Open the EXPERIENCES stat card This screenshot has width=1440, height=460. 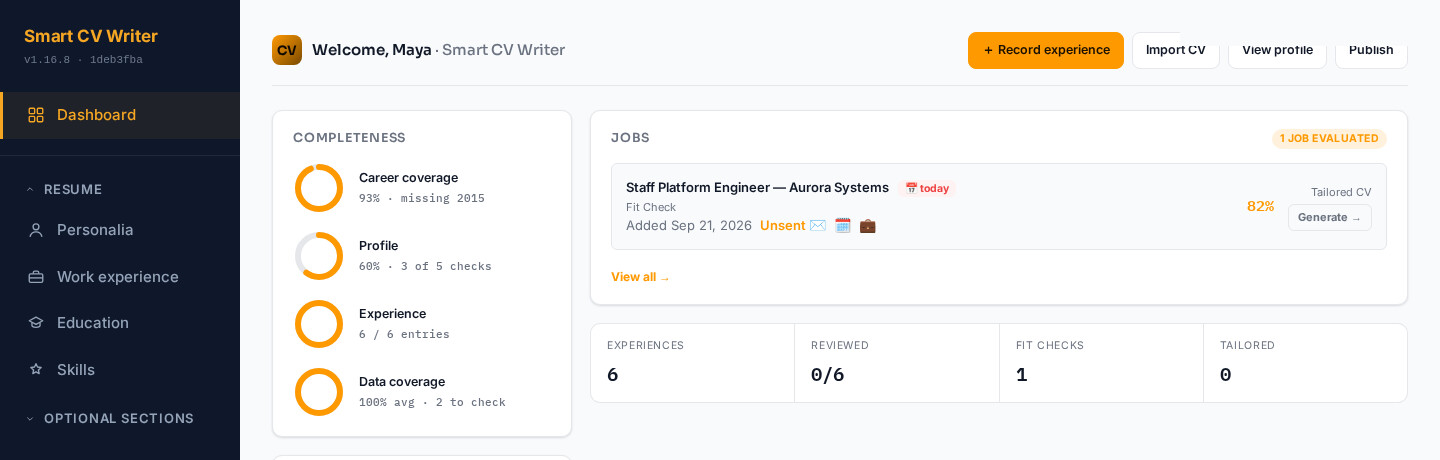pos(693,363)
